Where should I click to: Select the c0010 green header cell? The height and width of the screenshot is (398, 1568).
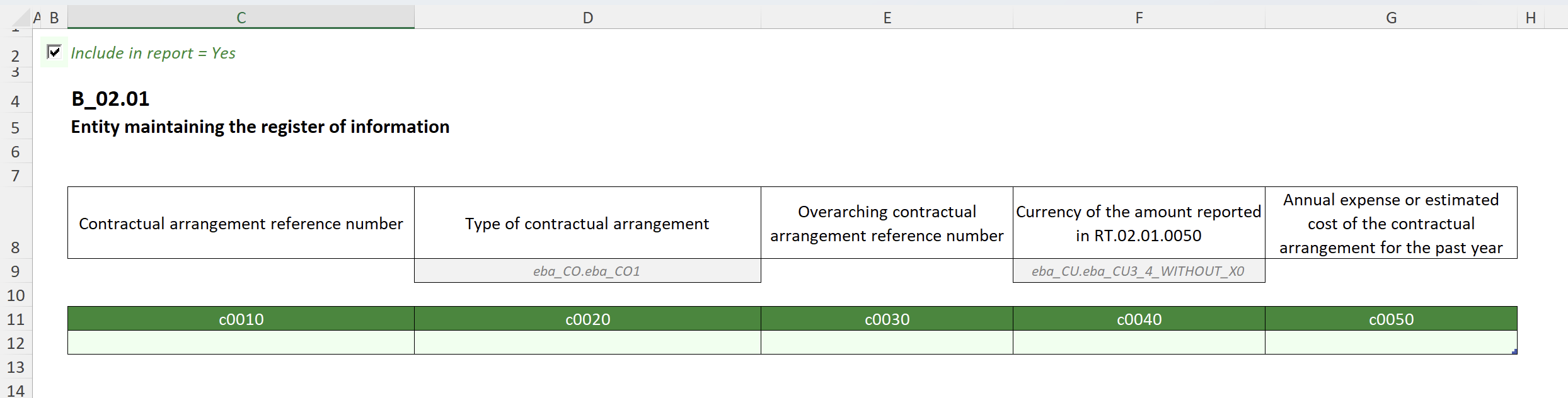click(241, 319)
